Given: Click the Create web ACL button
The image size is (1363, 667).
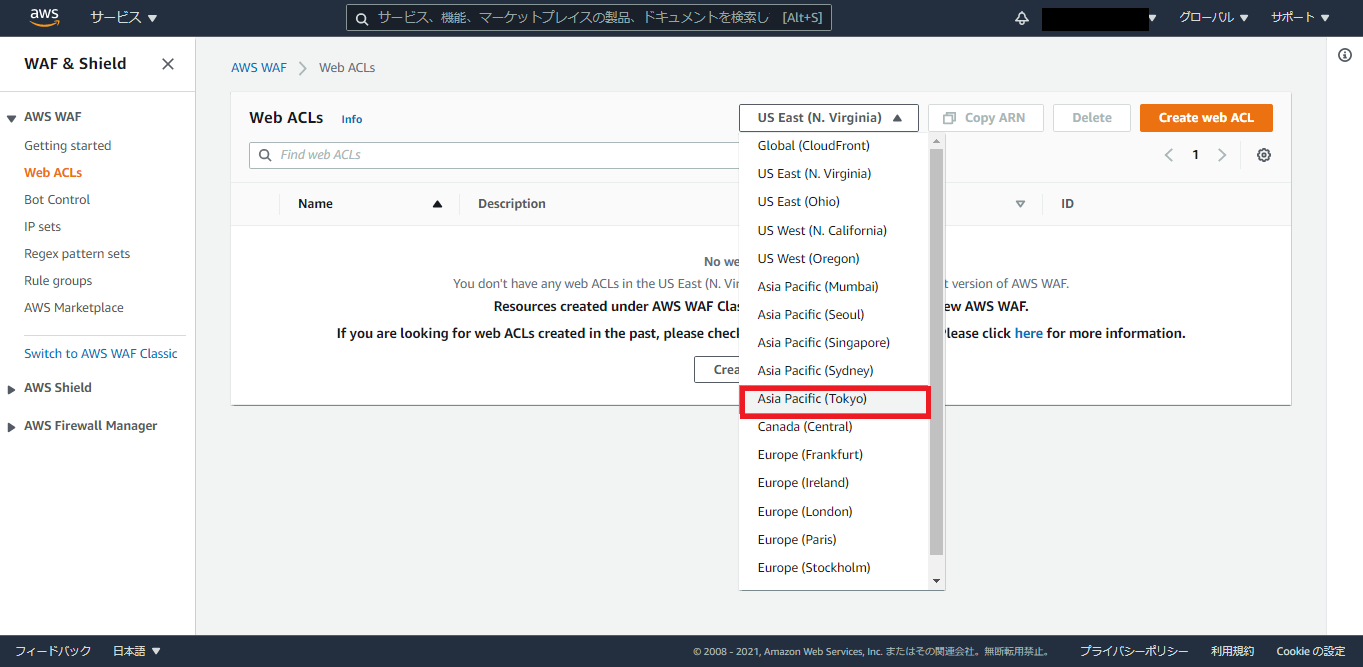Looking at the screenshot, I should point(1206,118).
